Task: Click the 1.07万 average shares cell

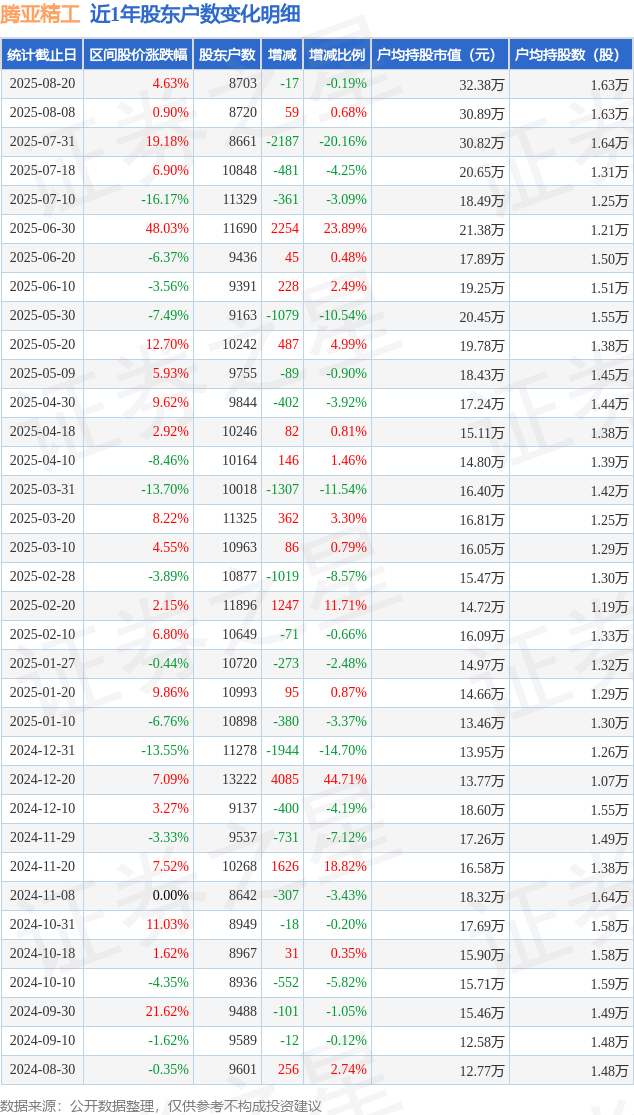Action: coord(571,780)
